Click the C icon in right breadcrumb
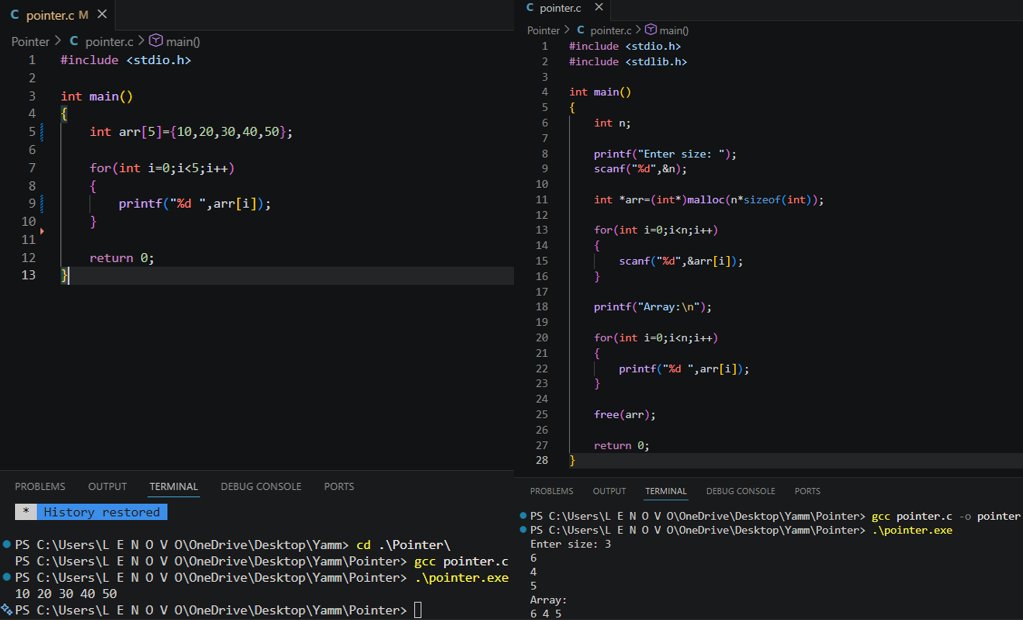This screenshot has width=1023, height=620. click(580, 29)
